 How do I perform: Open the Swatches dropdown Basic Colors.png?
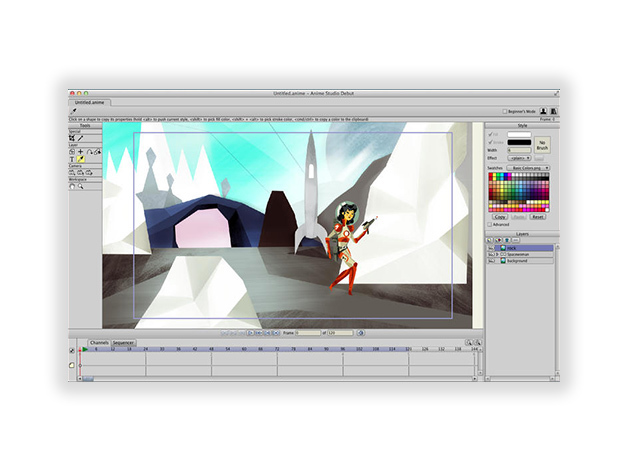tap(528, 168)
